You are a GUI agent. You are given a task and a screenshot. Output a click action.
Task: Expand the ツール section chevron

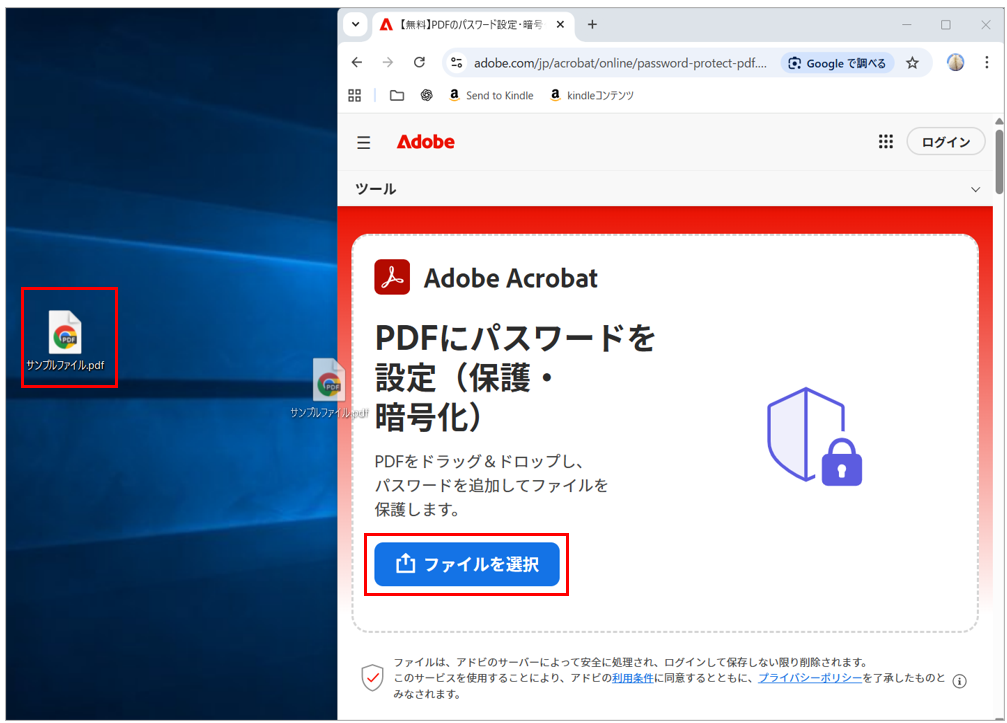click(976, 189)
